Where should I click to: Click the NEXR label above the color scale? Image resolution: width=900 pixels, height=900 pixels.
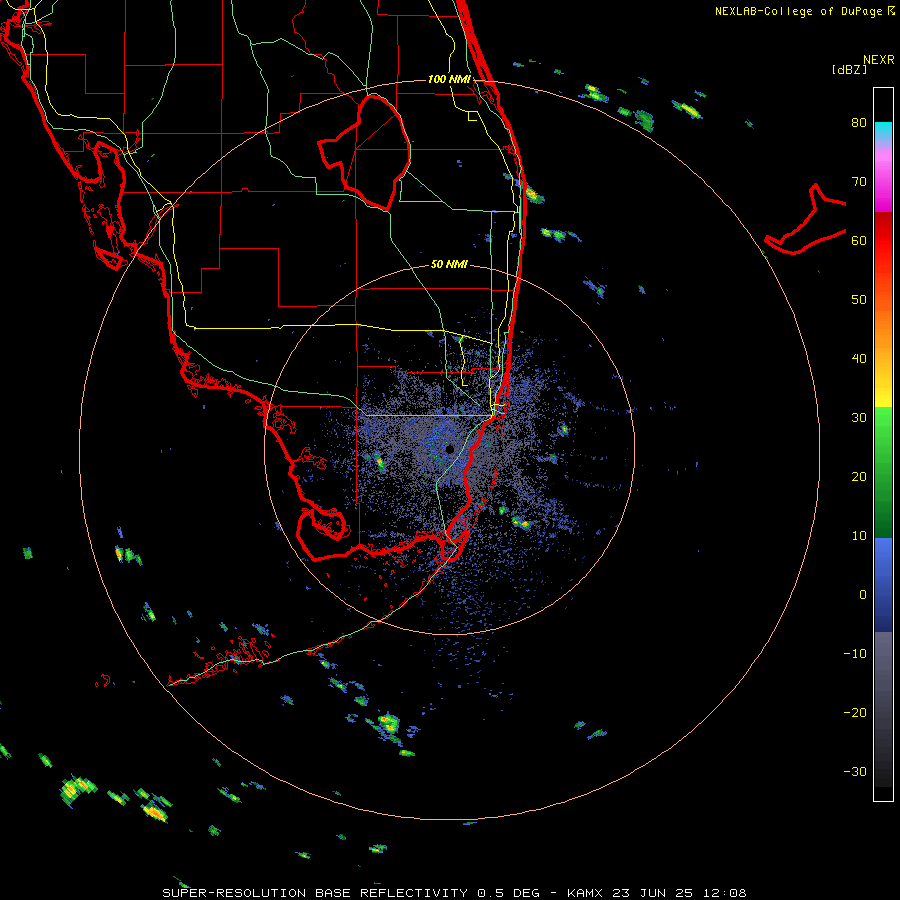879,60
